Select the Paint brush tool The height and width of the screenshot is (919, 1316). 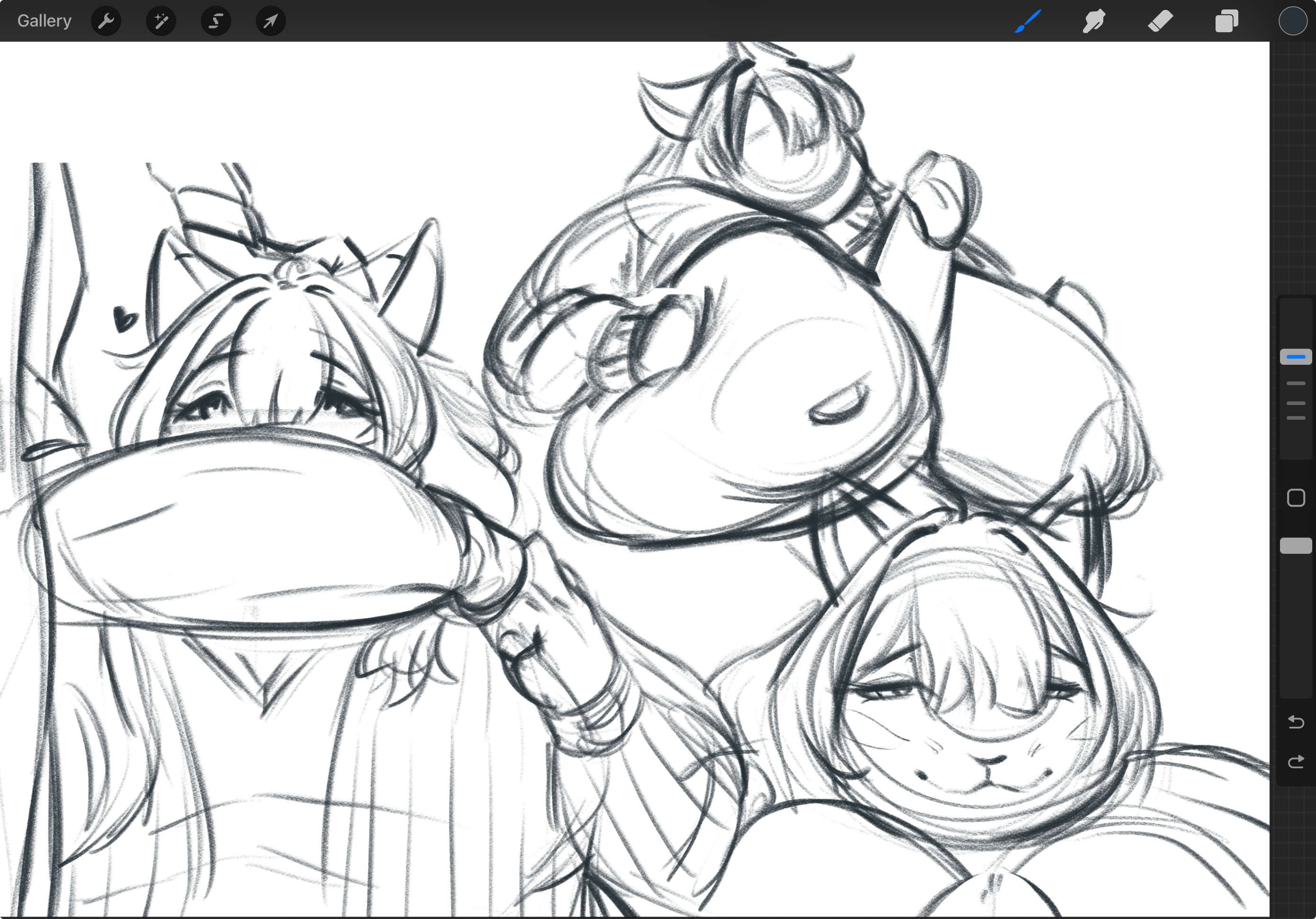(1028, 21)
